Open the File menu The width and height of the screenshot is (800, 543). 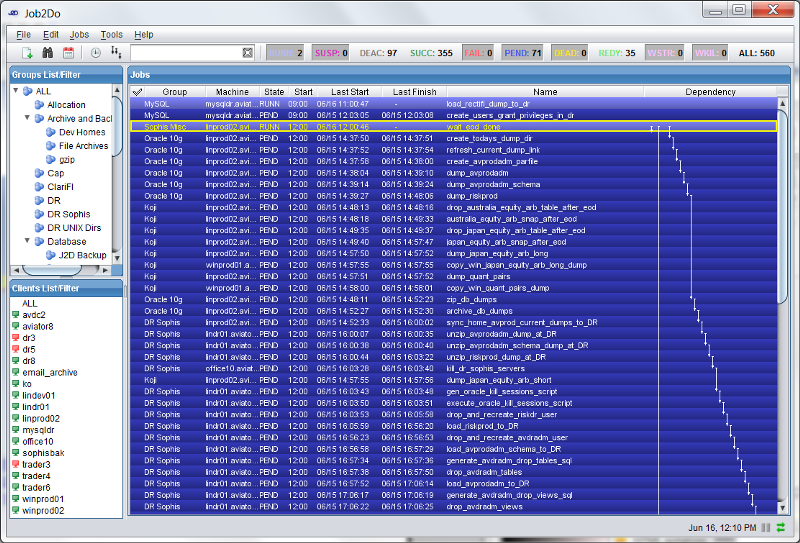pos(23,34)
